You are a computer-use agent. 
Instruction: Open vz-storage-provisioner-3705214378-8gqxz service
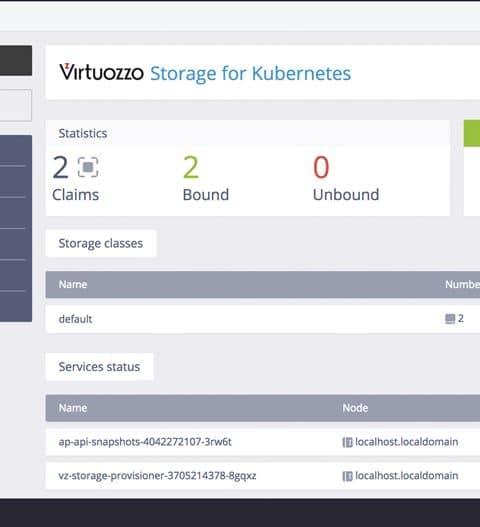point(157,476)
